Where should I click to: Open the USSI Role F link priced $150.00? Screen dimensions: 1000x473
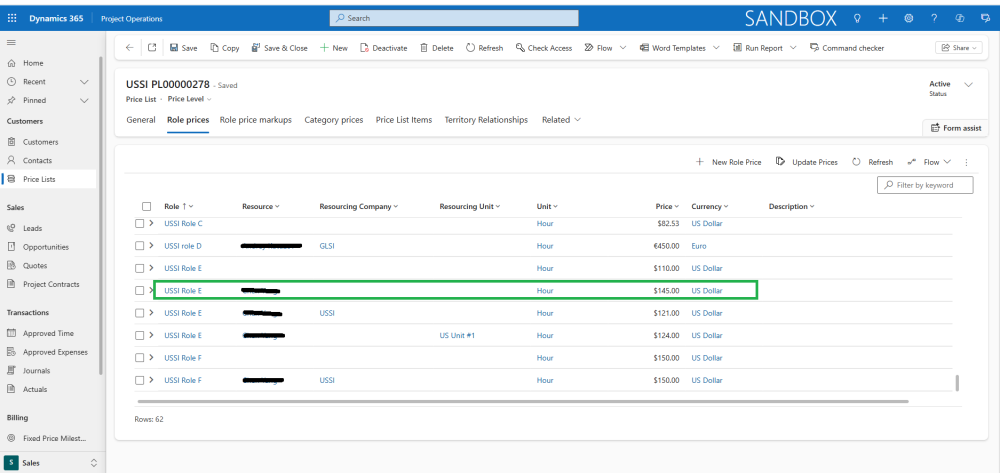183,358
